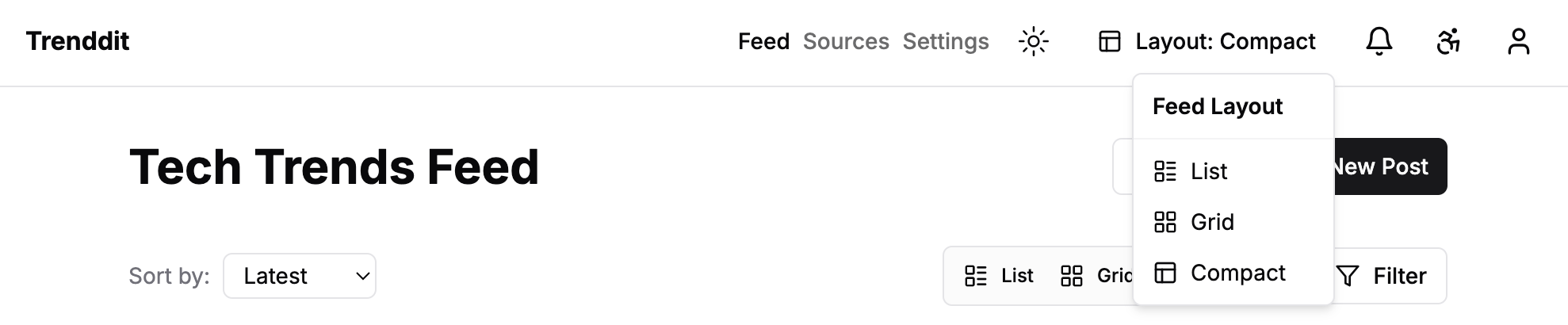Click the funnel Filter icon
Screen dimensions: 1568x325
(x=1347, y=276)
